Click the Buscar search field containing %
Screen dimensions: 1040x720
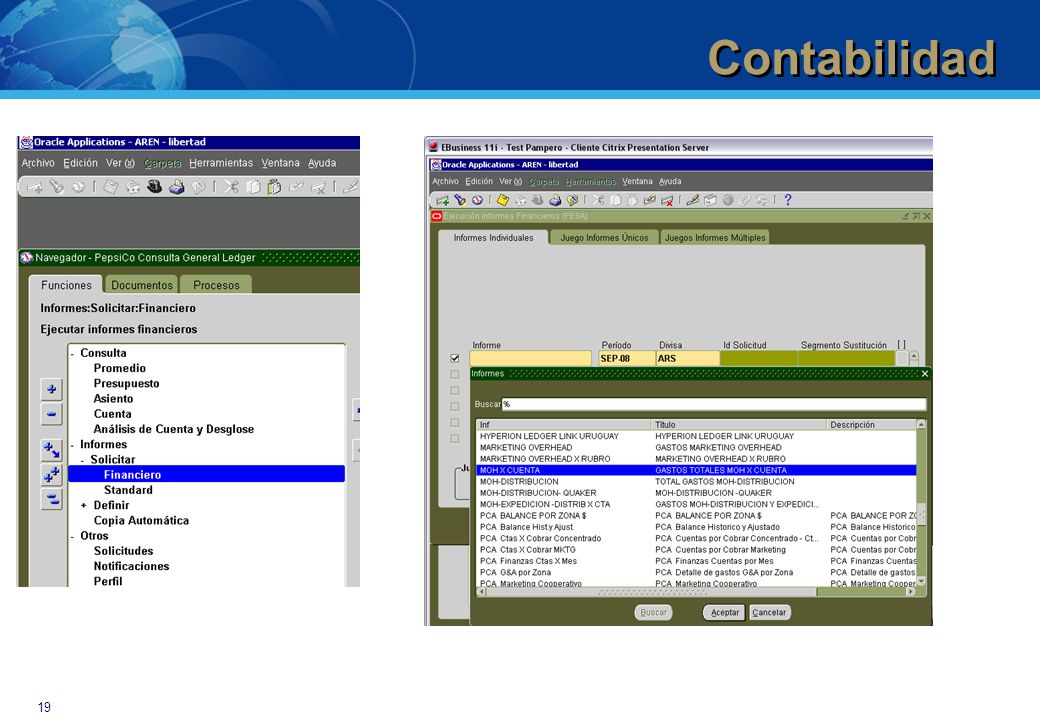(x=713, y=404)
